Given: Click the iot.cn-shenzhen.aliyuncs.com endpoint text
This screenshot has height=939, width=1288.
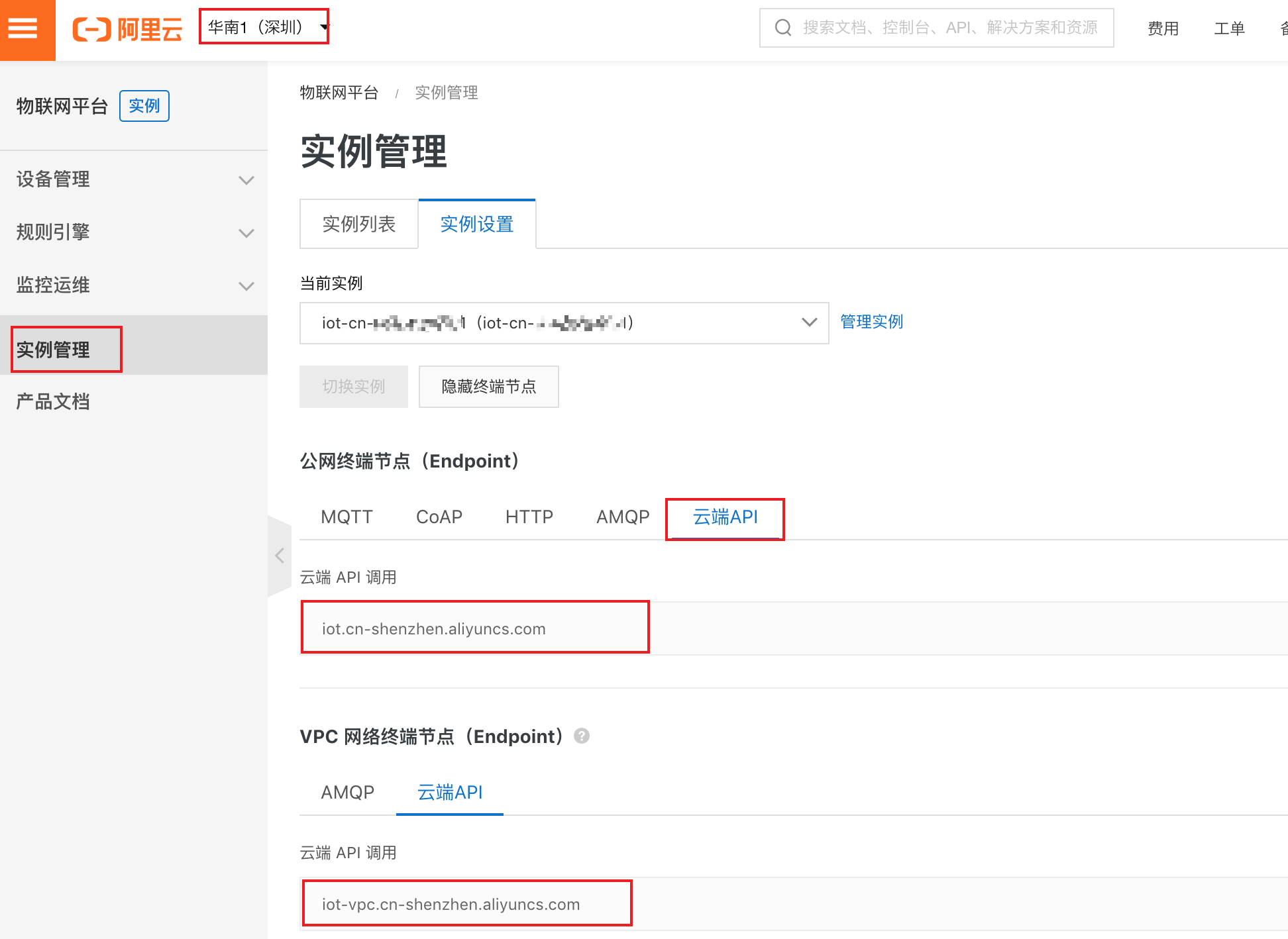Looking at the screenshot, I should [x=434, y=629].
